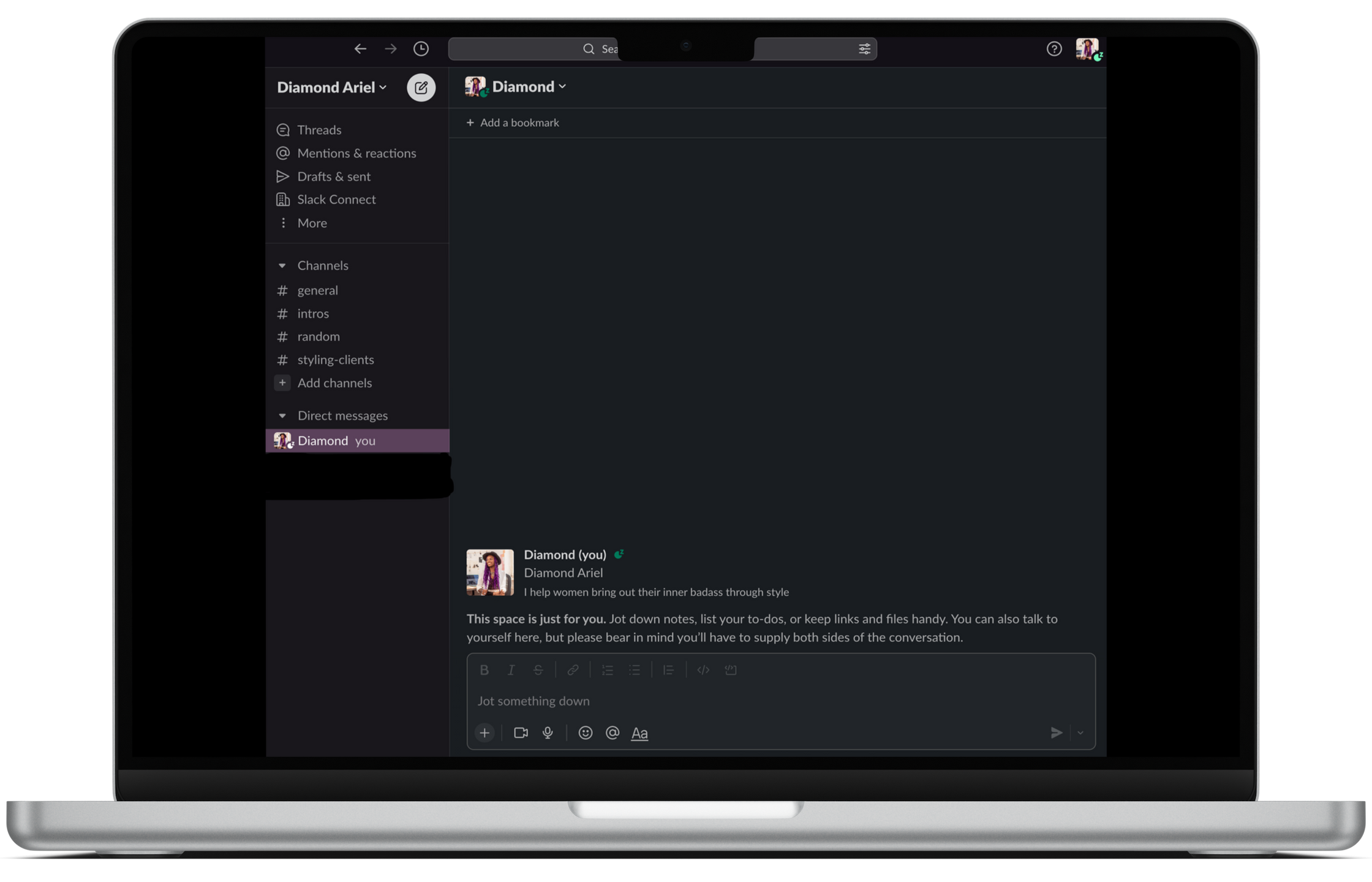Click the plus attachment button in composer
Image resolution: width=1372 pixels, height=882 pixels.
(484, 733)
